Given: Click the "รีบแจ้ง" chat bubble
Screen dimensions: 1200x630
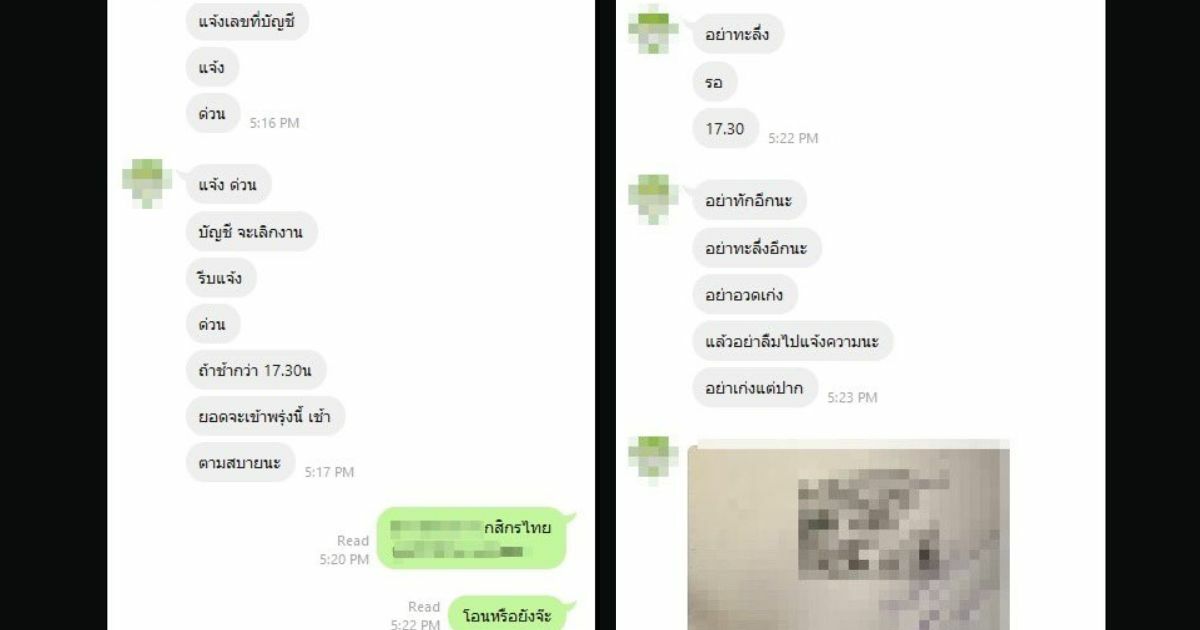Looking at the screenshot, I should click(x=221, y=277).
